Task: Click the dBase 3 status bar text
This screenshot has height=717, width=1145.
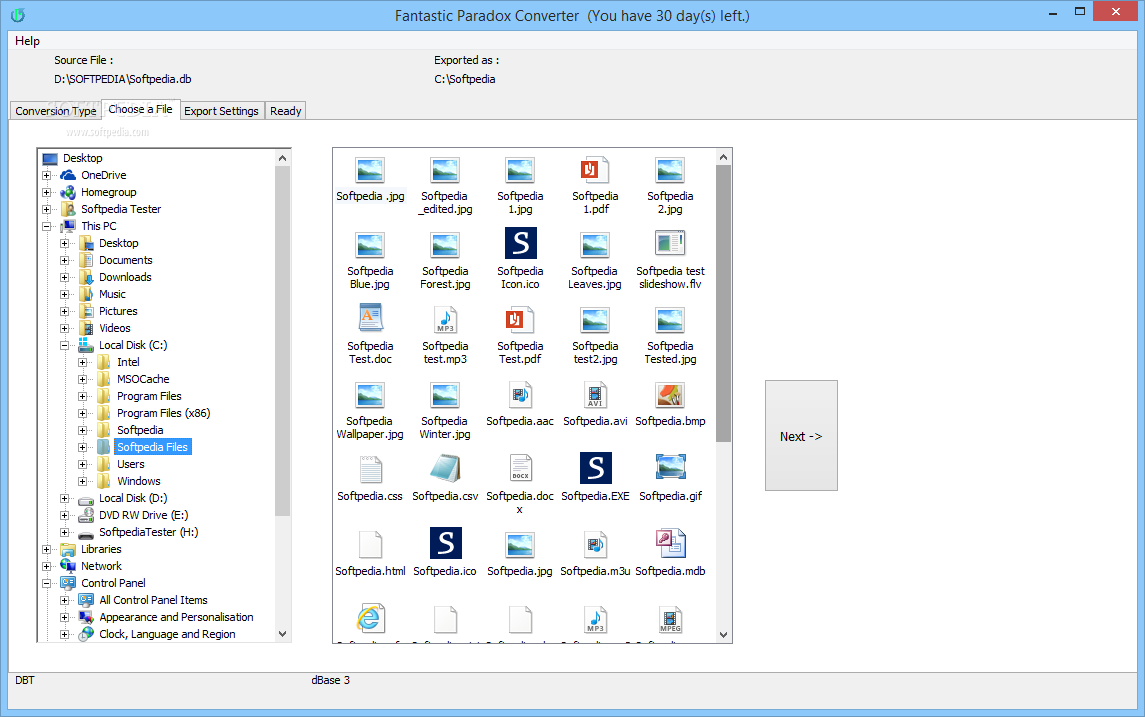Action: click(331, 680)
